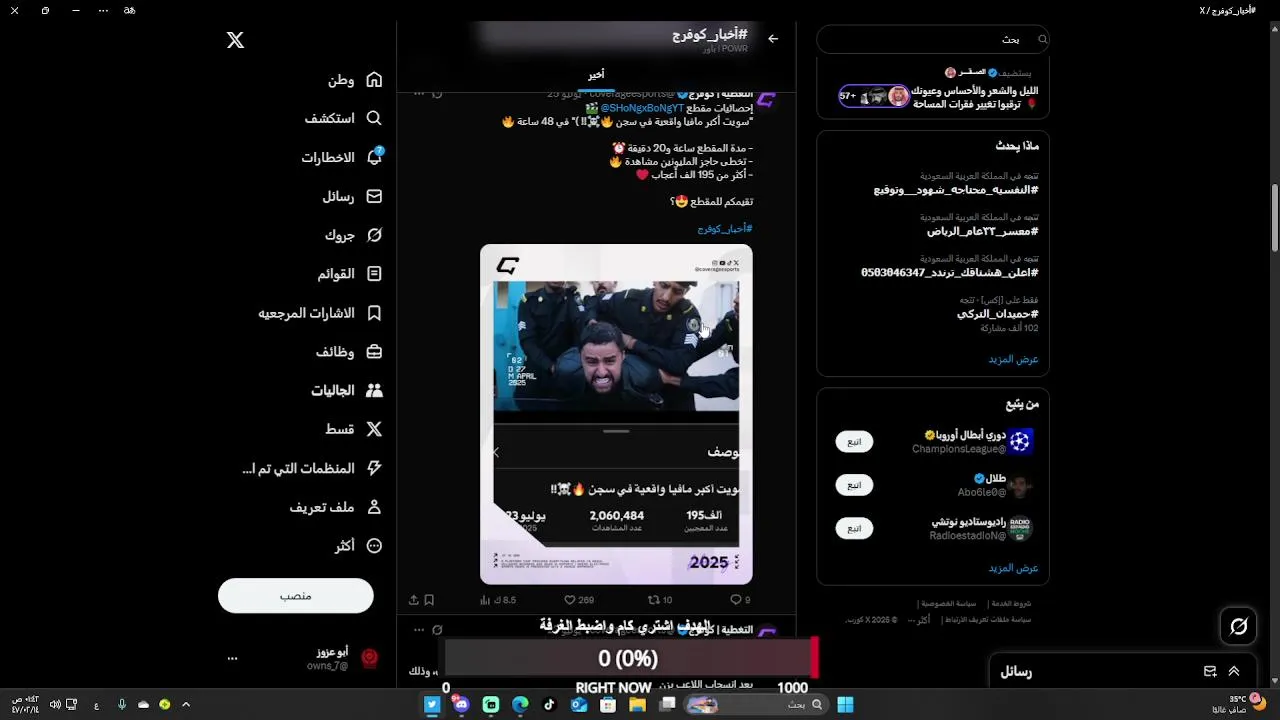Open mention @SHoNgxBoNgYT in post
1280x720 pixels.
[642, 108]
